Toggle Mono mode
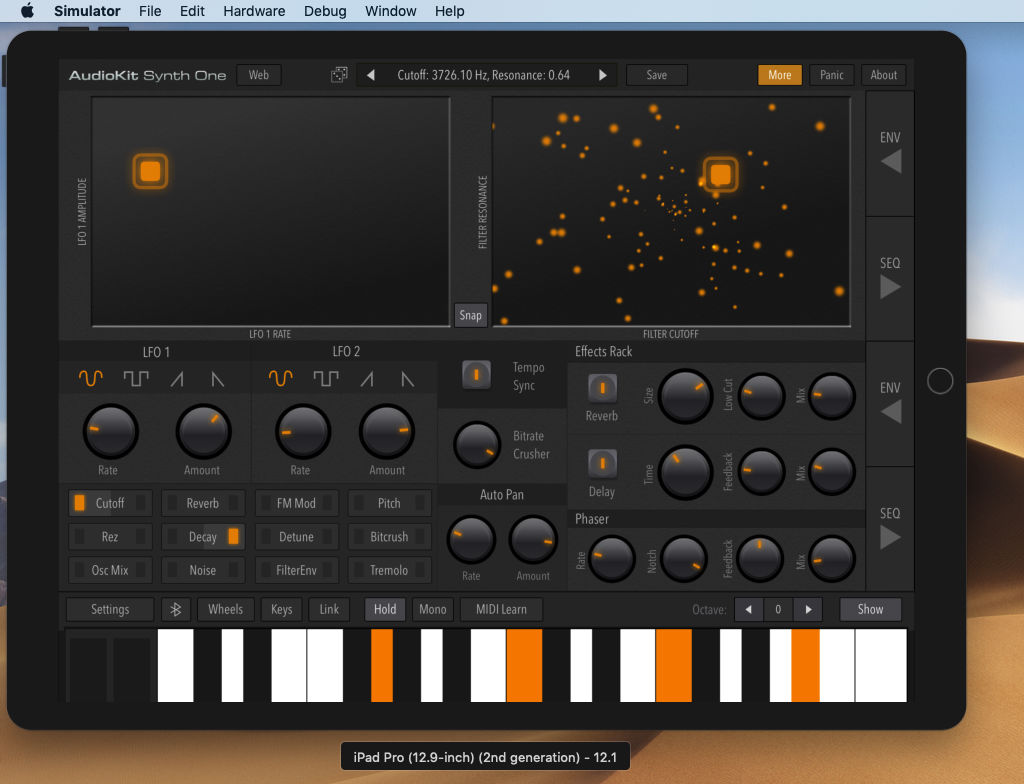The height and width of the screenshot is (784, 1024). coord(432,610)
